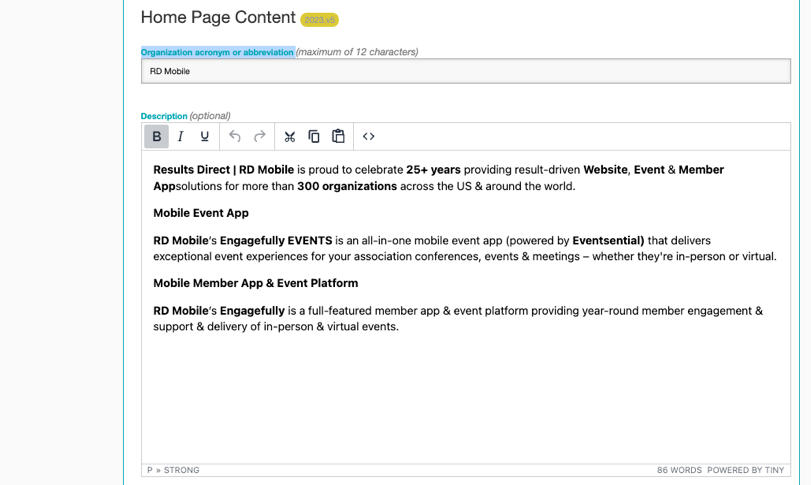
Task: Click the empty area below the editor text
Action: click(x=465, y=400)
